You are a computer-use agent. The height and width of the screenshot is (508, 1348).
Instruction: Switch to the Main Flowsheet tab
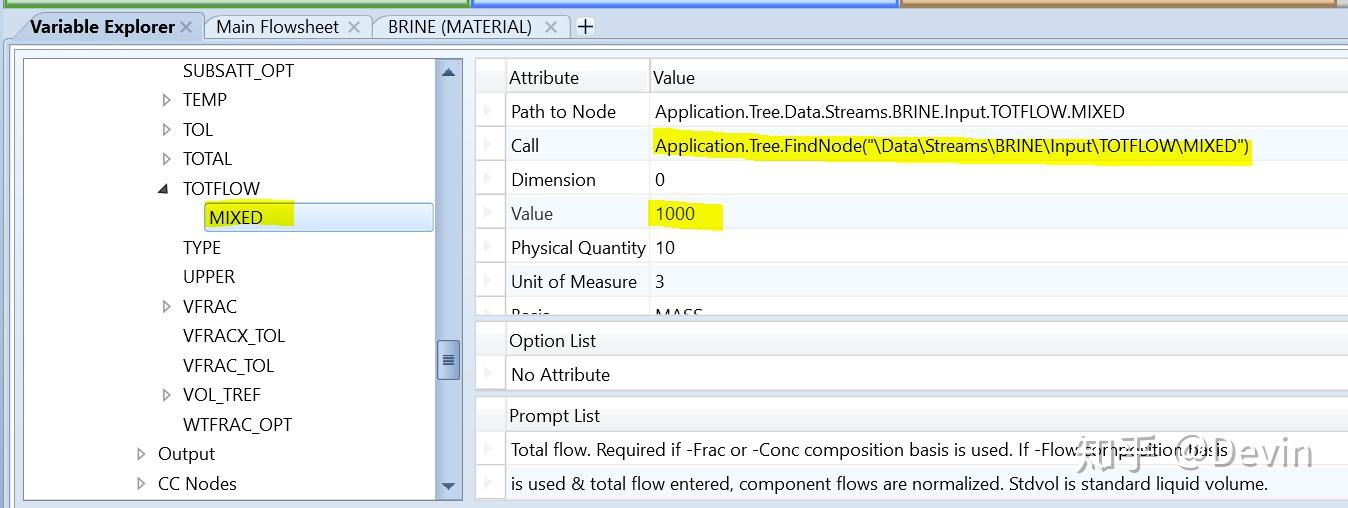click(277, 27)
